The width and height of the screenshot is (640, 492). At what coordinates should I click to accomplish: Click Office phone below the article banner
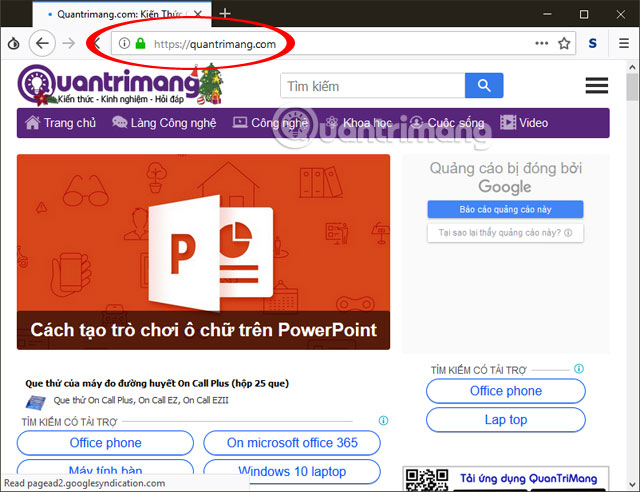105,443
